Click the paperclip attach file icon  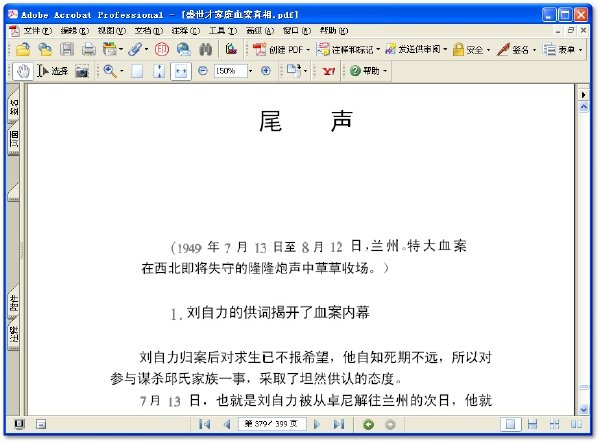135,49
